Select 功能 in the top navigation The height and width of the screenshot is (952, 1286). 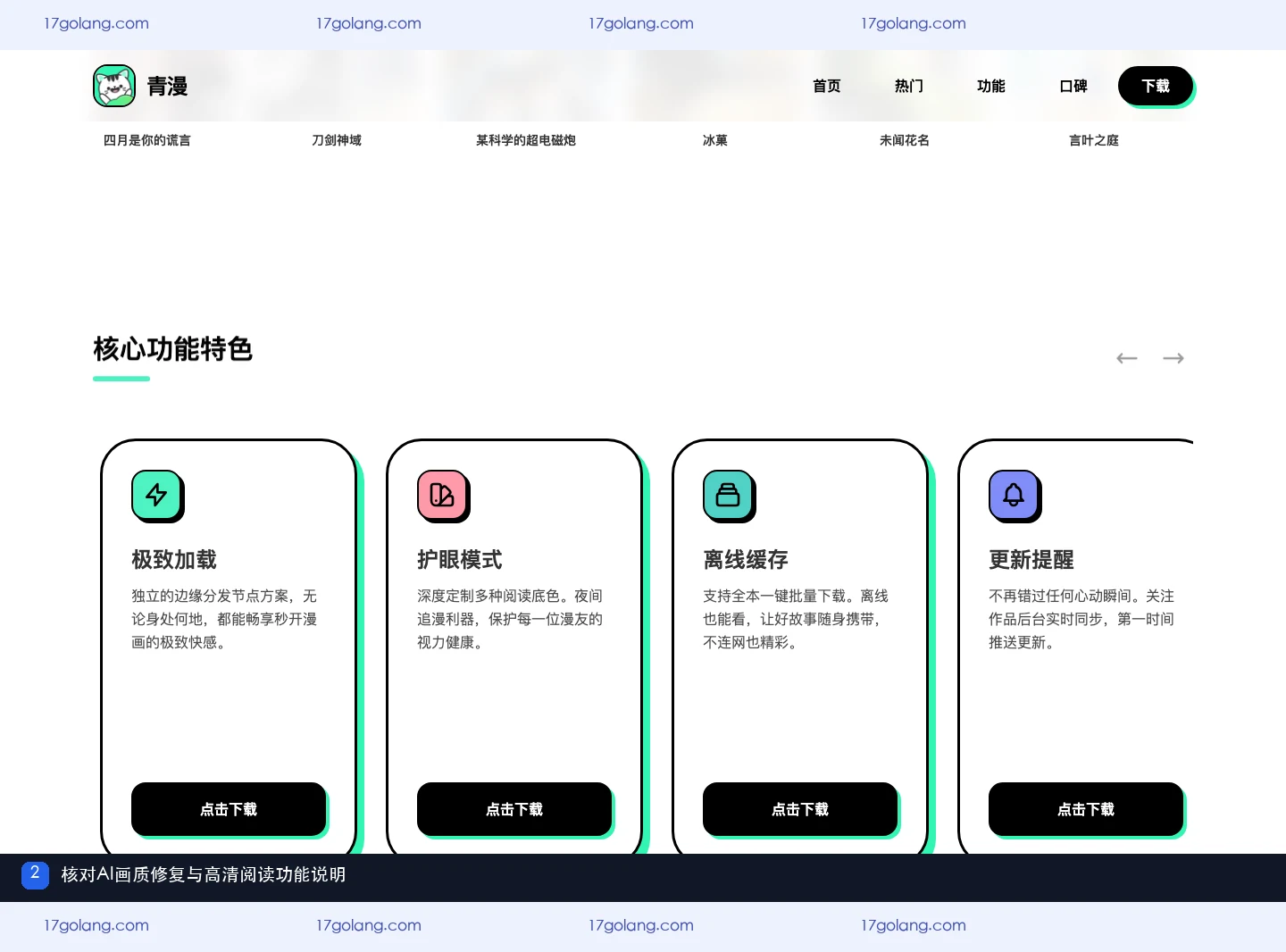click(991, 86)
